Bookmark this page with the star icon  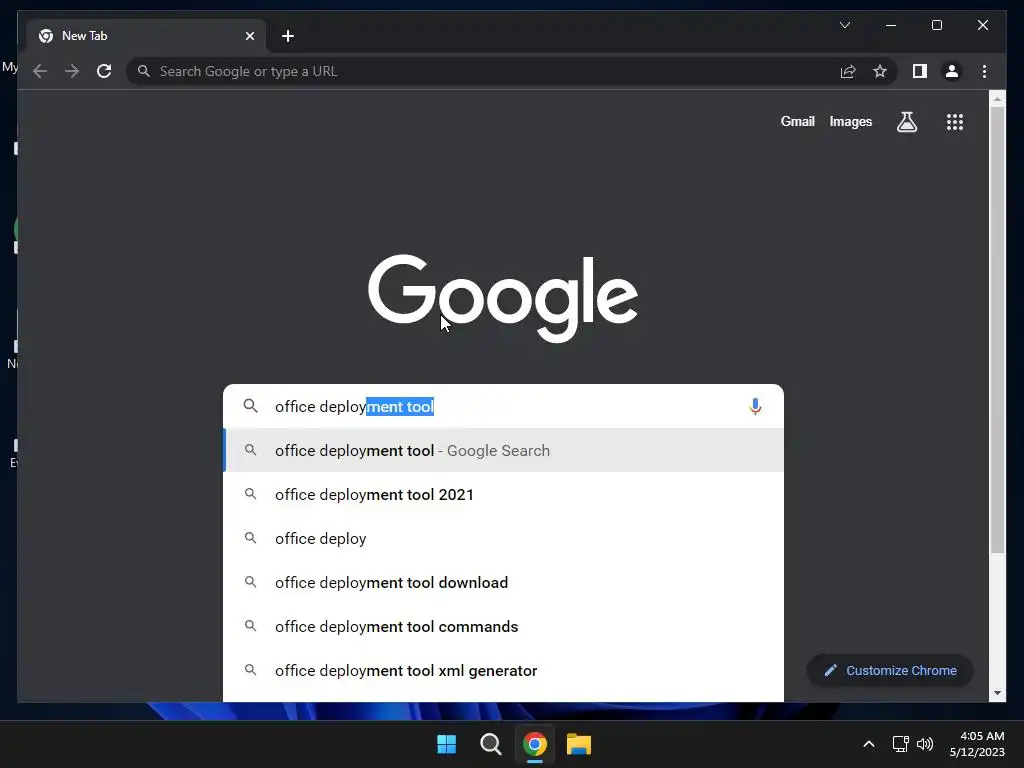(x=880, y=71)
